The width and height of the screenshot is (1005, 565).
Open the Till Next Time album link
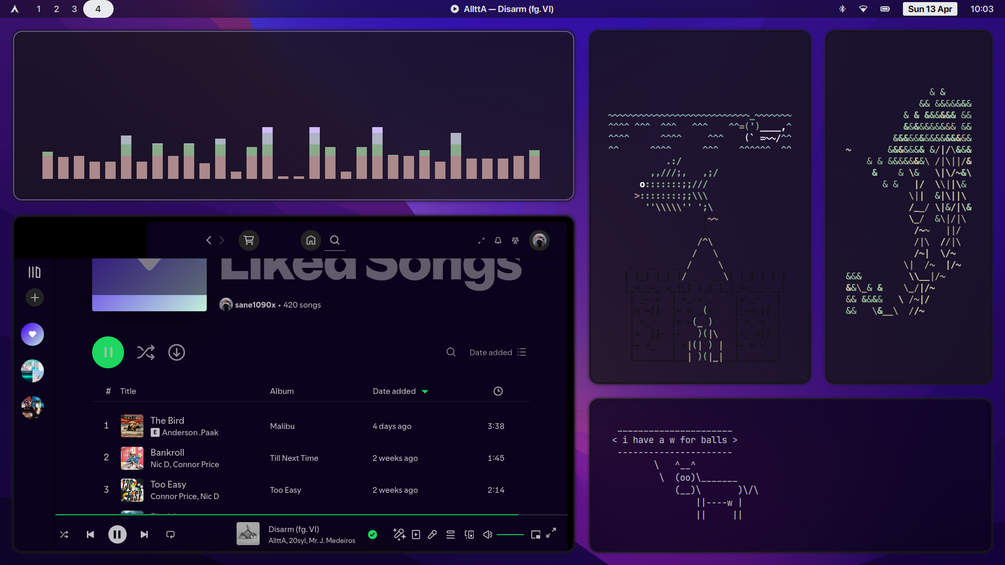tap(294, 458)
